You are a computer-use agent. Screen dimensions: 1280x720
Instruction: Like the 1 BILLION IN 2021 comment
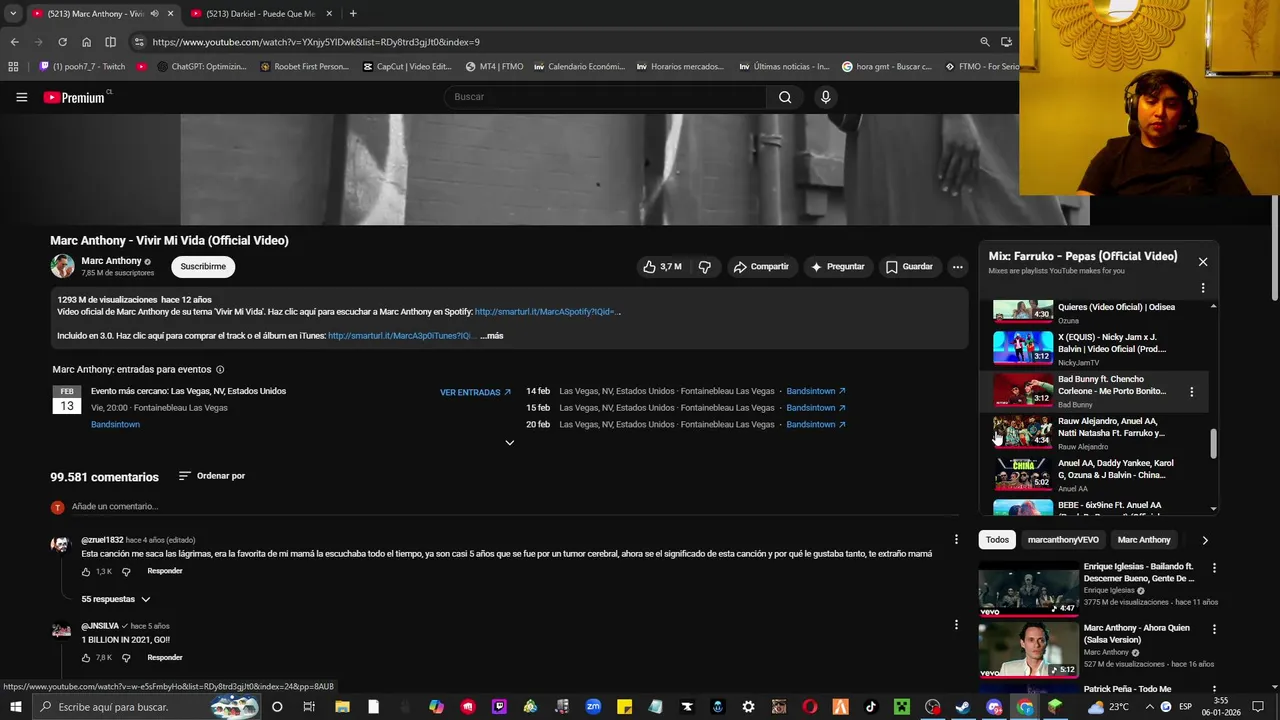86,658
